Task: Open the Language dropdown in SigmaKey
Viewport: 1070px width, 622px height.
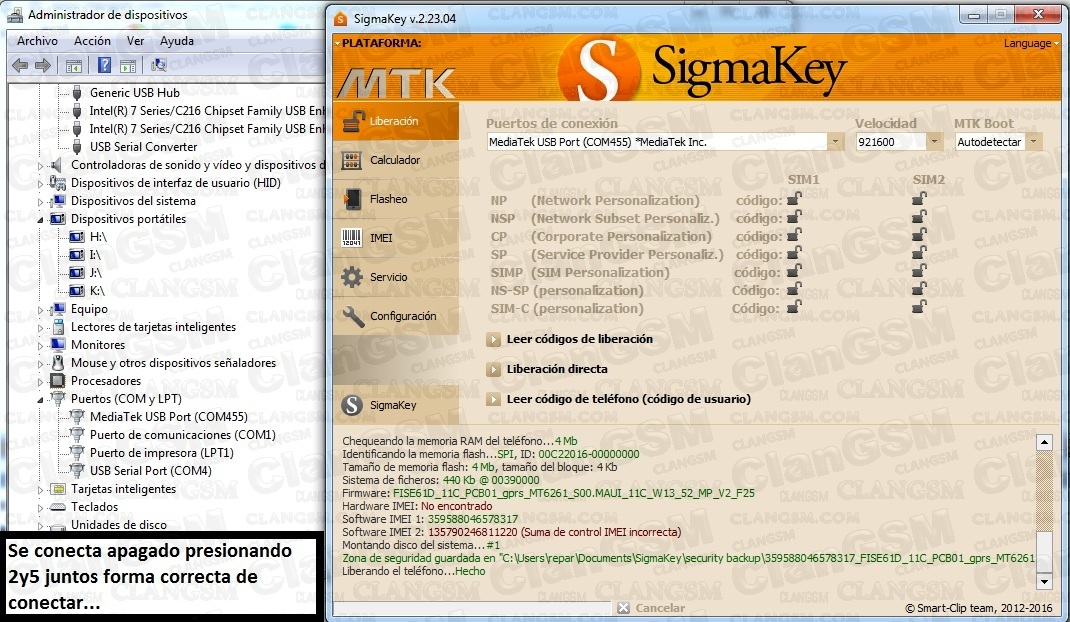Action: 1031,43
